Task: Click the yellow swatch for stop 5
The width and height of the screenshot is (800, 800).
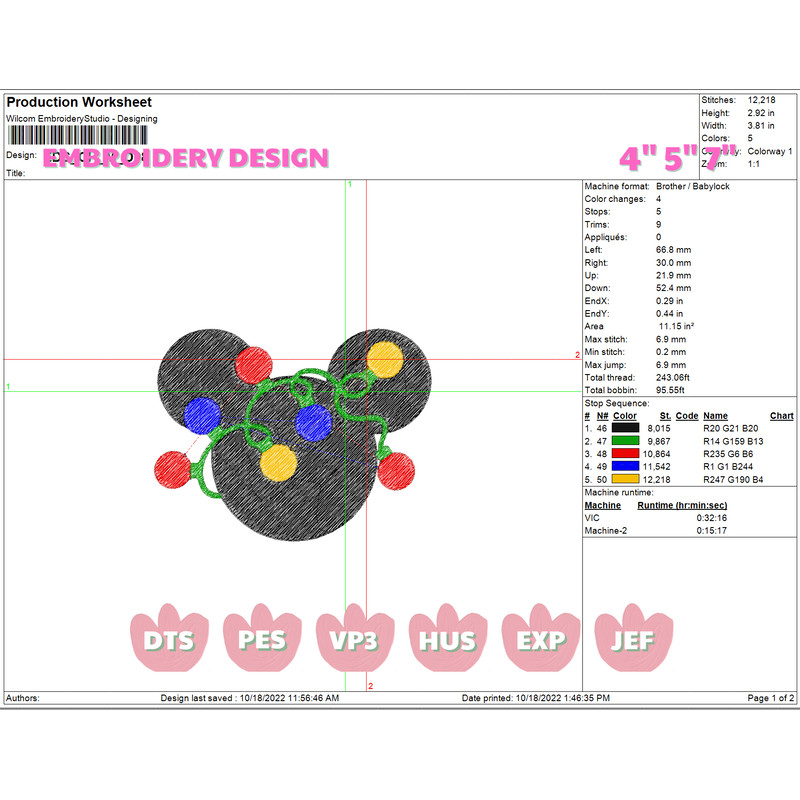Action: click(626, 479)
